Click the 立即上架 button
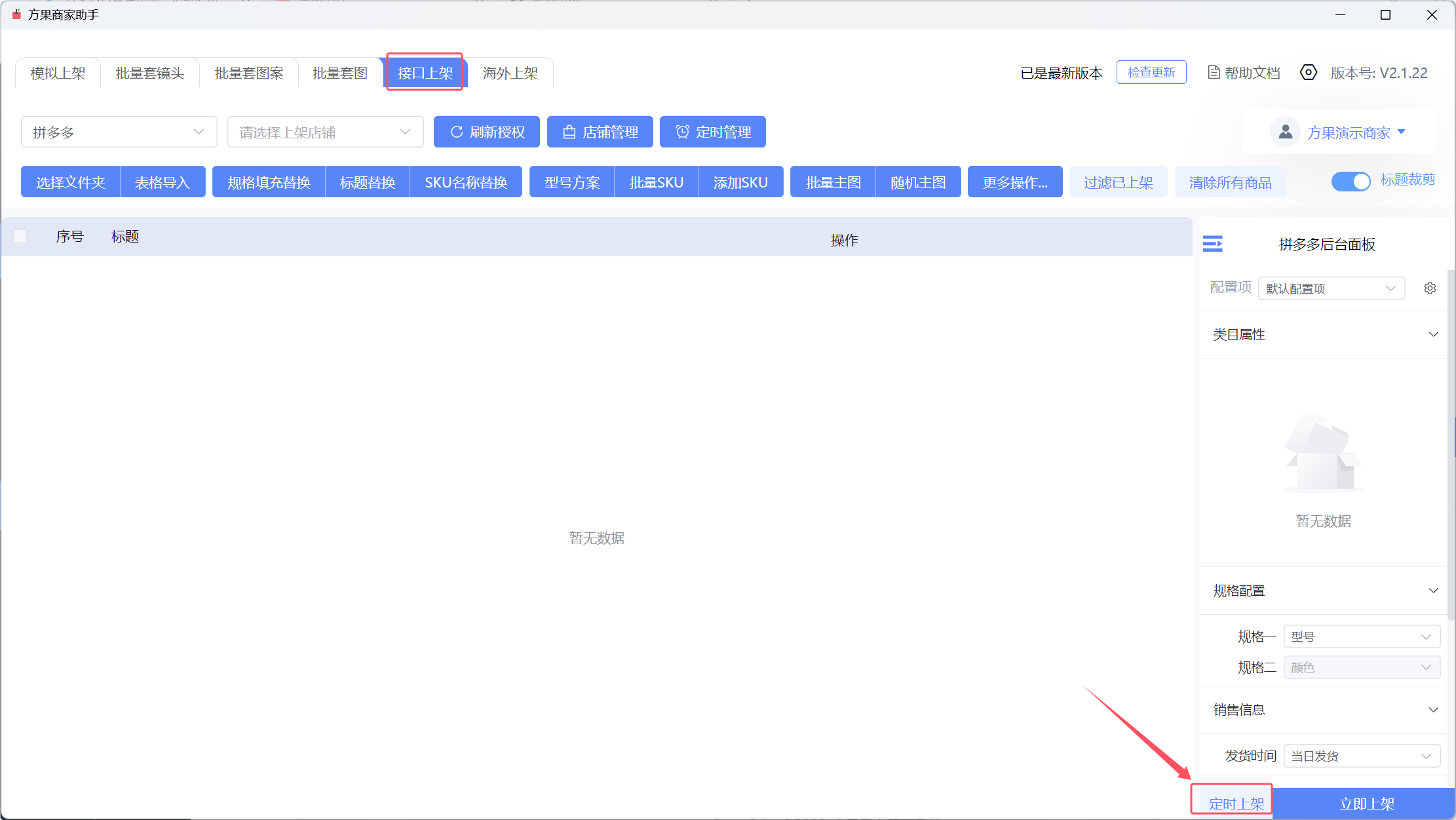Image resolution: width=1456 pixels, height=820 pixels. (1366, 804)
